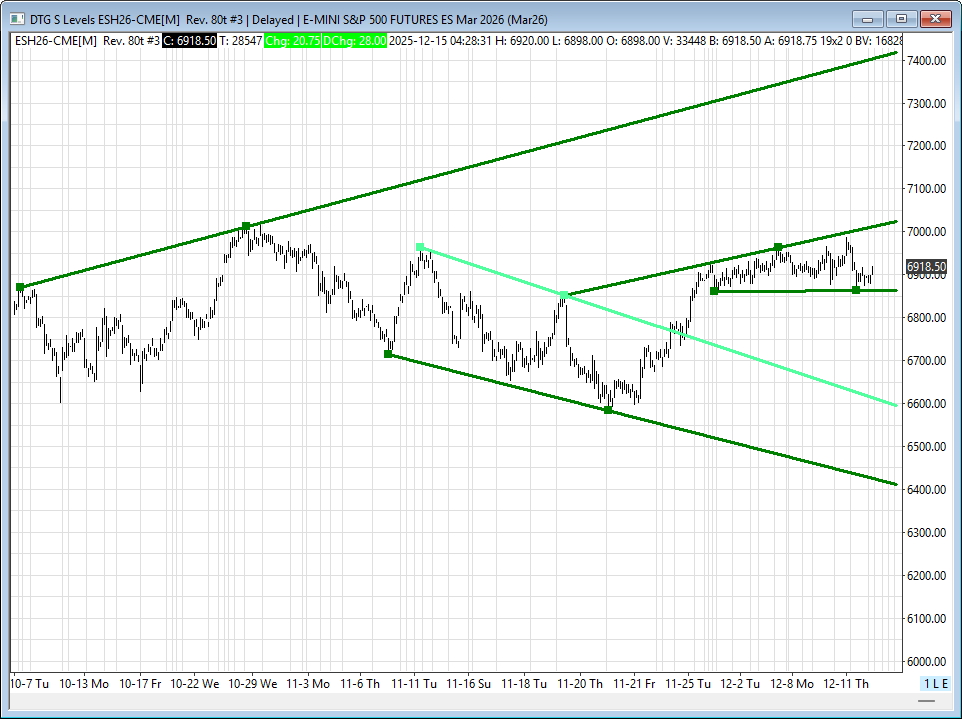Select the current price marker 6918.50 on axis
This screenshot has width=962, height=719.
tap(926, 267)
